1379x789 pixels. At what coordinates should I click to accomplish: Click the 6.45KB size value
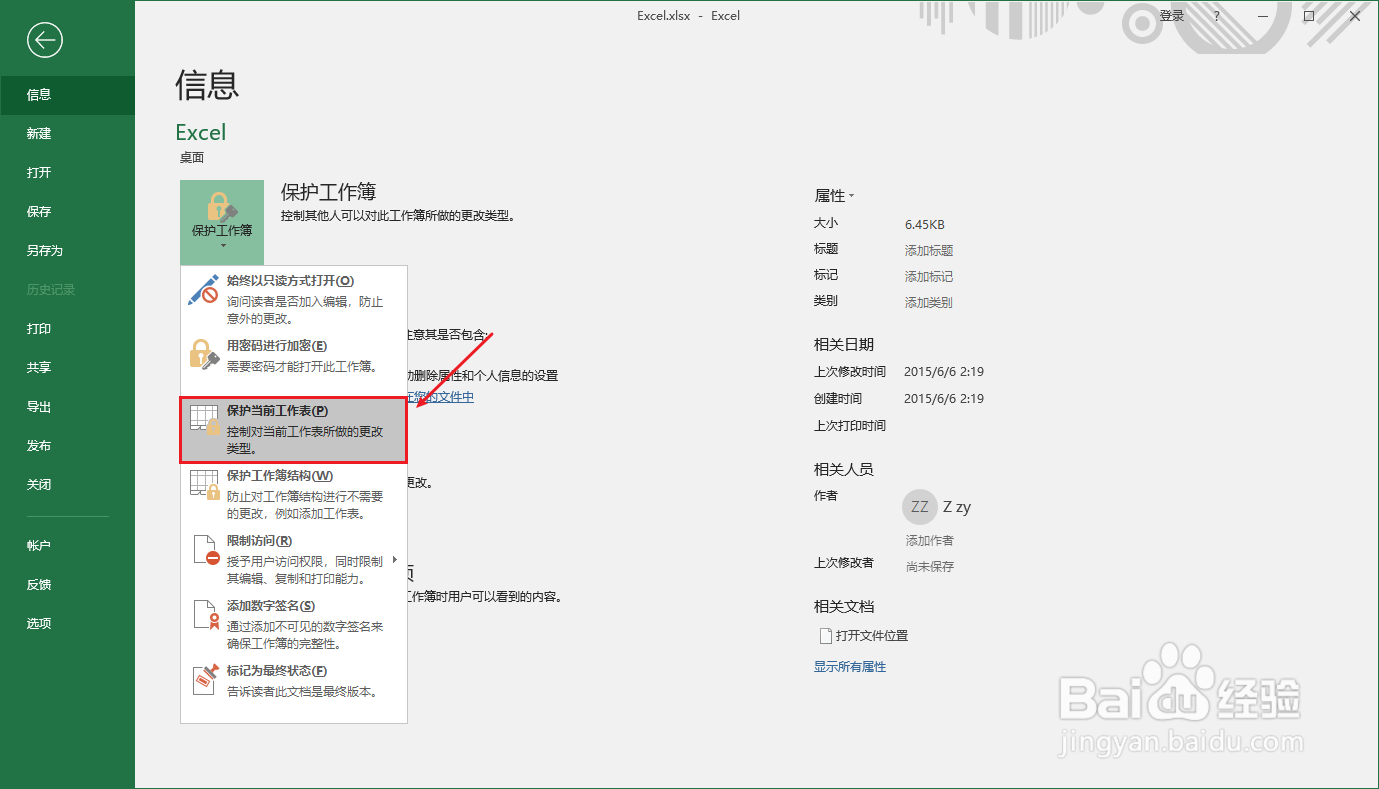pos(925,224)
